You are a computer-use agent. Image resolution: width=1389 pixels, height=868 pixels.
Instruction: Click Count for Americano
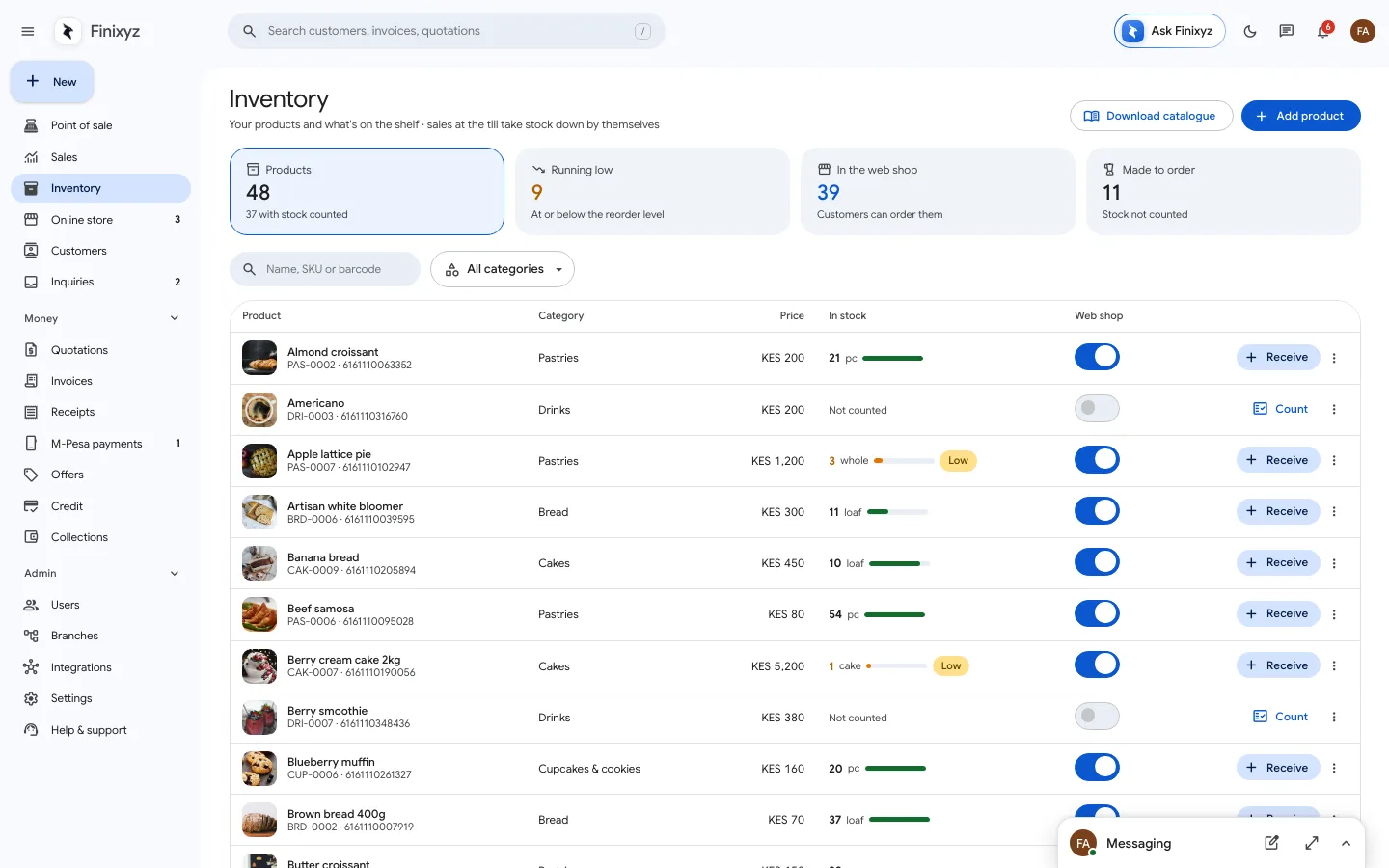[1280, 409]
